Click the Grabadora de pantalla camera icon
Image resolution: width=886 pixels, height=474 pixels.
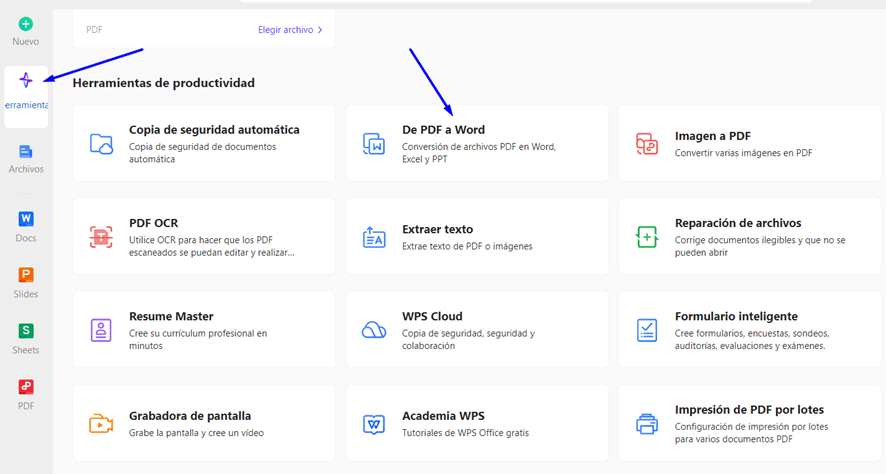[101, 424]
